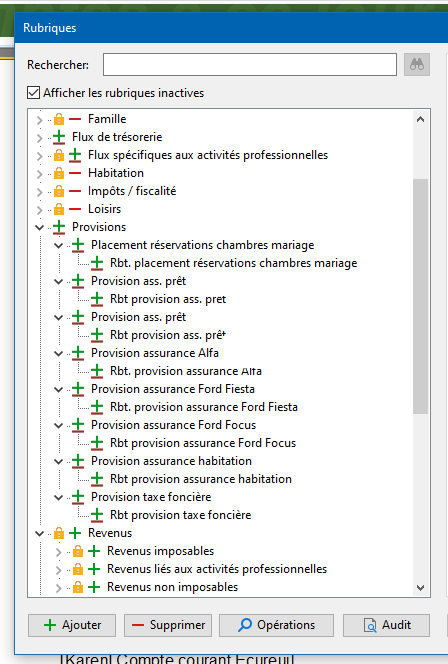The height and width of the screenshot is (664, 448).
Task: Uncheck Afficher les rubriques inactives
Action: (33, 92)
